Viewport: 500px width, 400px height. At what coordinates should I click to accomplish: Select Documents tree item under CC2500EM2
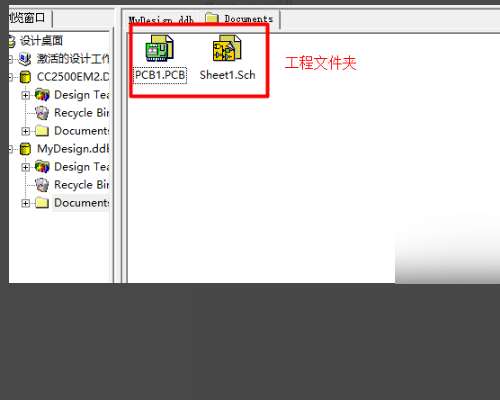pyautogui.click(x=81, y=131)
